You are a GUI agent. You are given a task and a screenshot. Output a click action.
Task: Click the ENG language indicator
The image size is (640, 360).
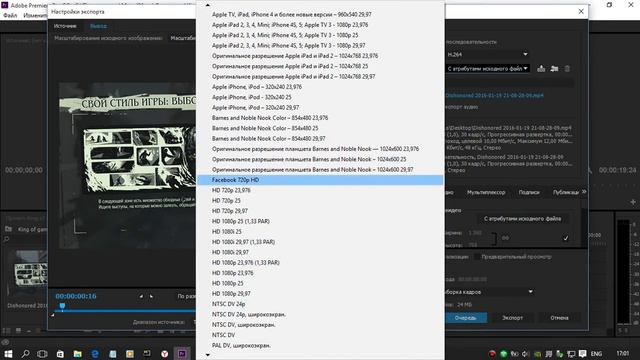point(596,354)
